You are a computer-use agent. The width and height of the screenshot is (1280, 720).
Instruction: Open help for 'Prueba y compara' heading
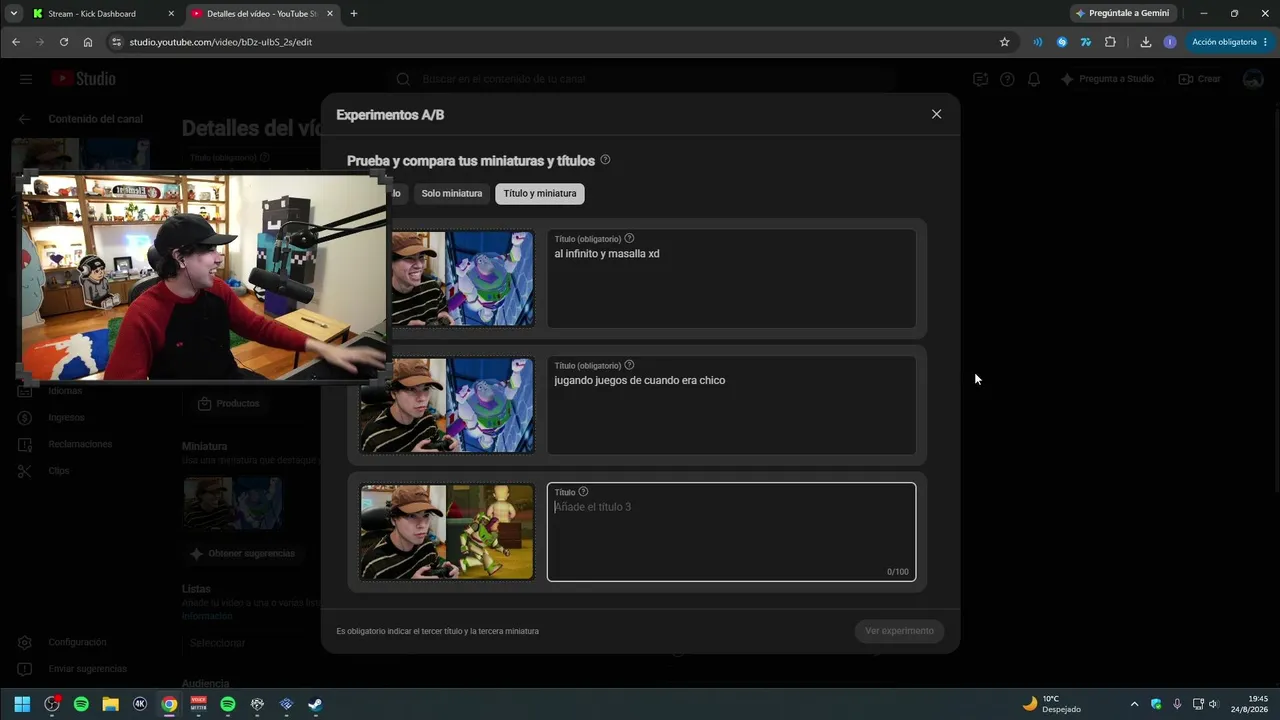coord(605,160)
